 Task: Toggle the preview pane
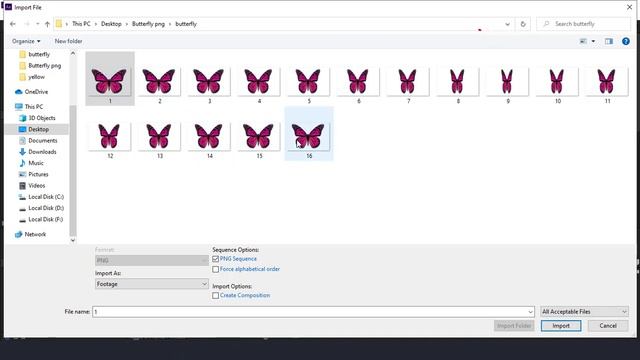click(x=609, y=41)
